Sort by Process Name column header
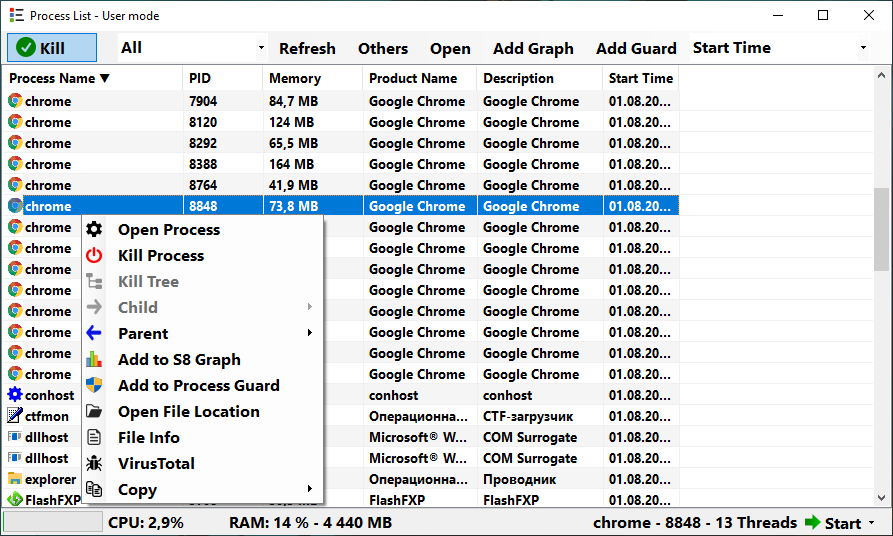893x536 pixels. click(x=94, y=79)
